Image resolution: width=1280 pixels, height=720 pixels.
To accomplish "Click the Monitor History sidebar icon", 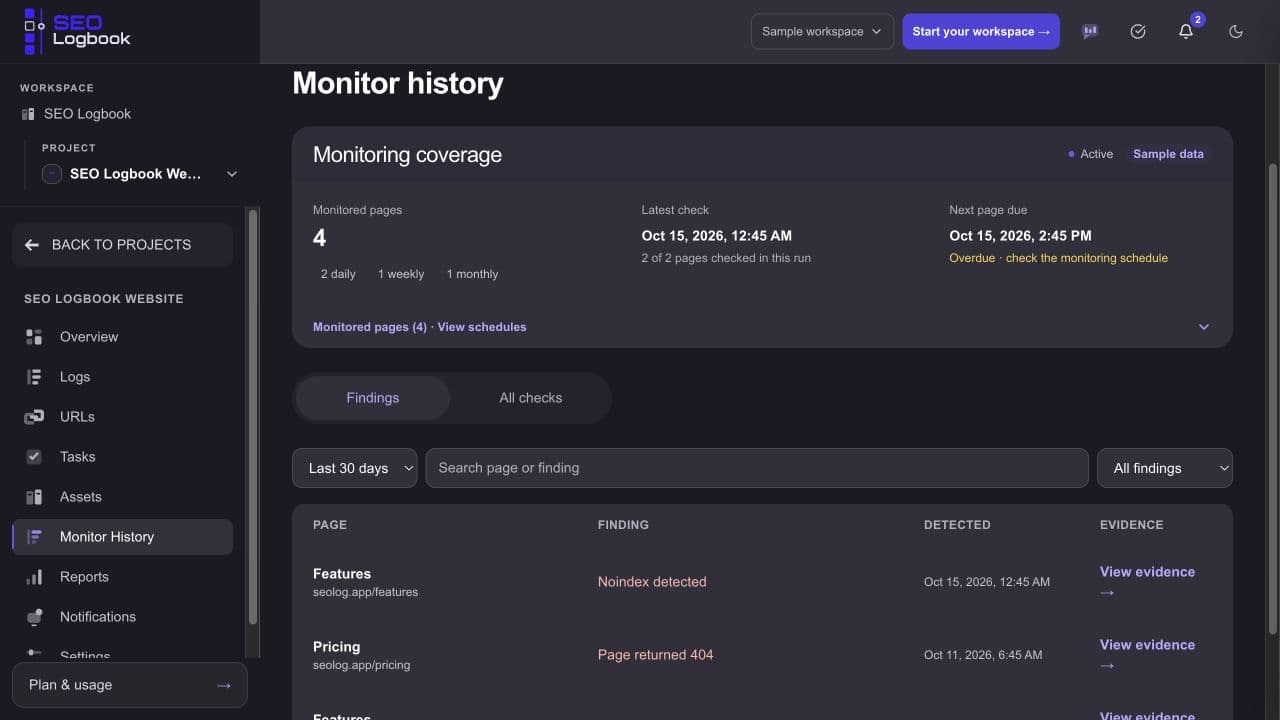I will pos(34,537).
